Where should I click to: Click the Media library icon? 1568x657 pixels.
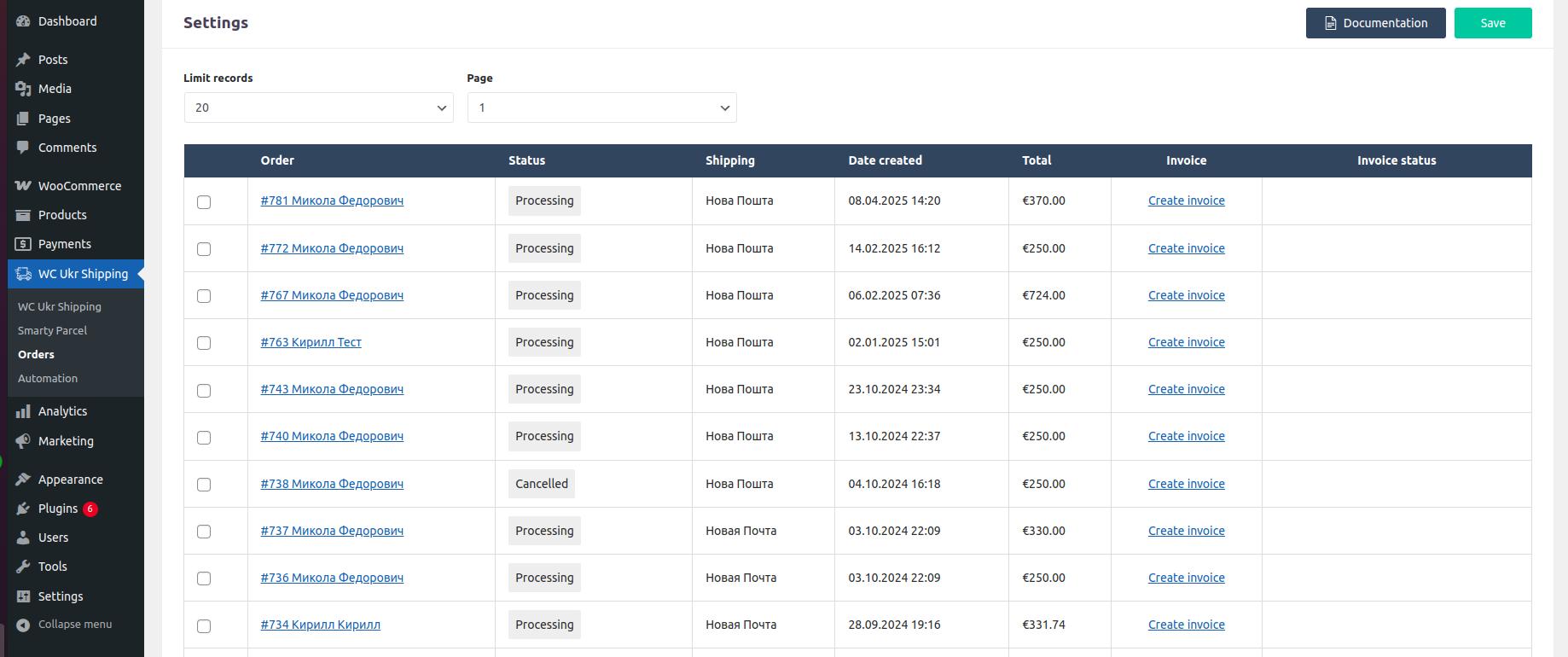23,89
